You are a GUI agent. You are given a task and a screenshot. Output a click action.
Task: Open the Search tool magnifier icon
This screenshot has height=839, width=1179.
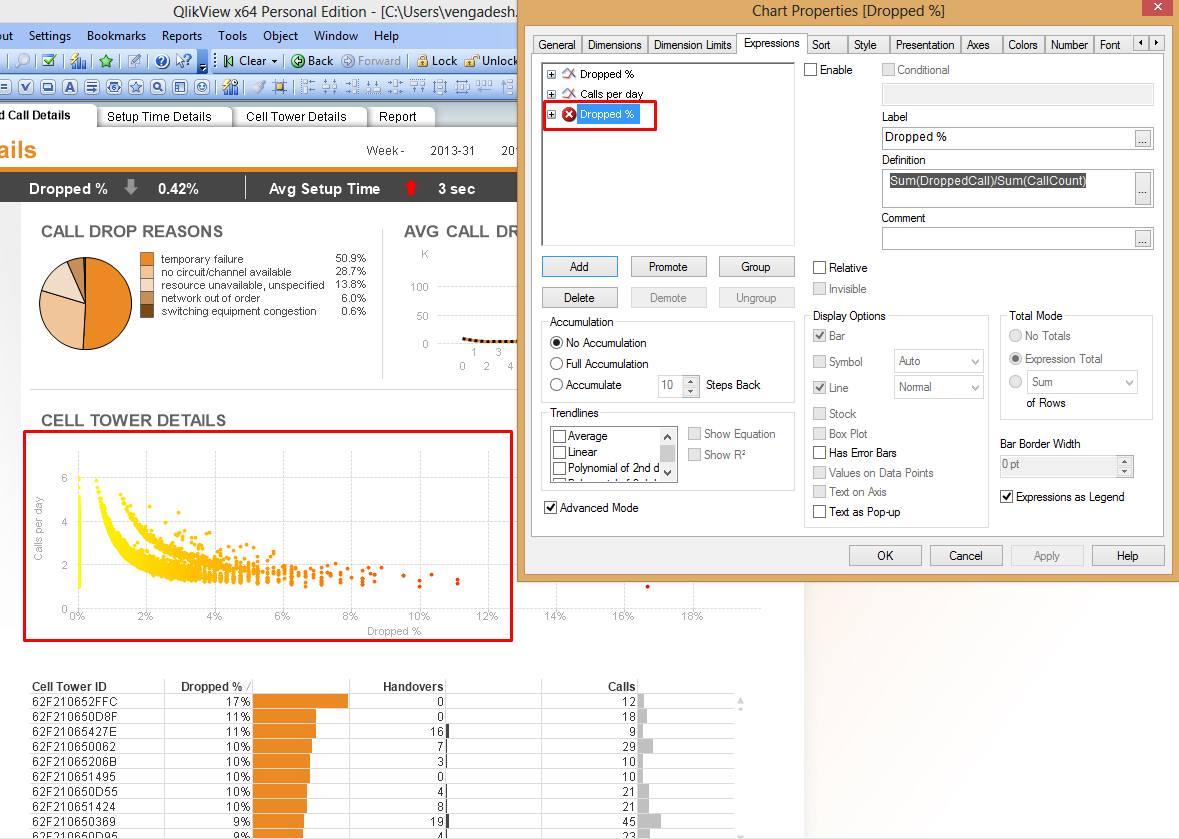click(23, 61)
